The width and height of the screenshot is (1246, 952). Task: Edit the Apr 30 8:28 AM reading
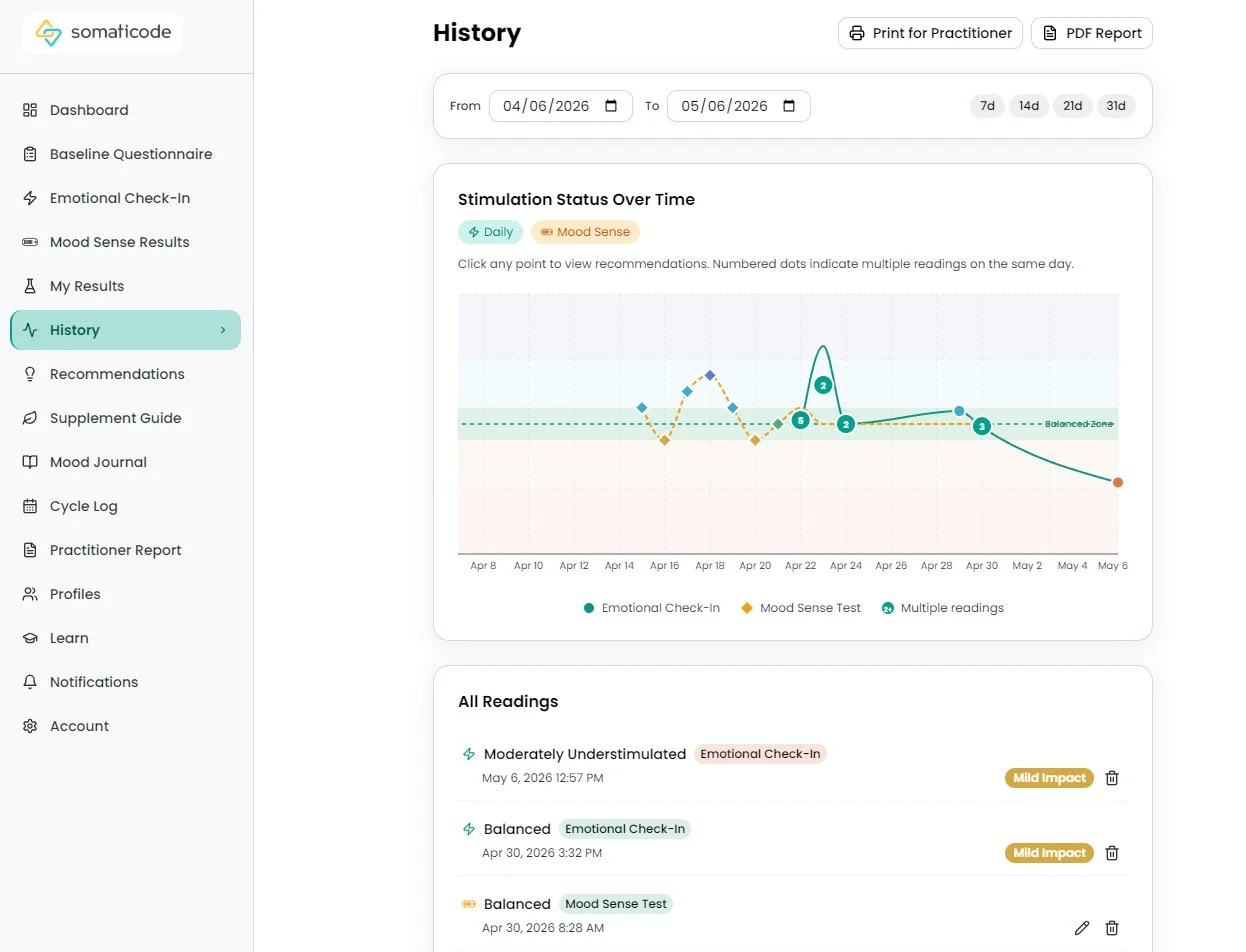coord(1081,928)
